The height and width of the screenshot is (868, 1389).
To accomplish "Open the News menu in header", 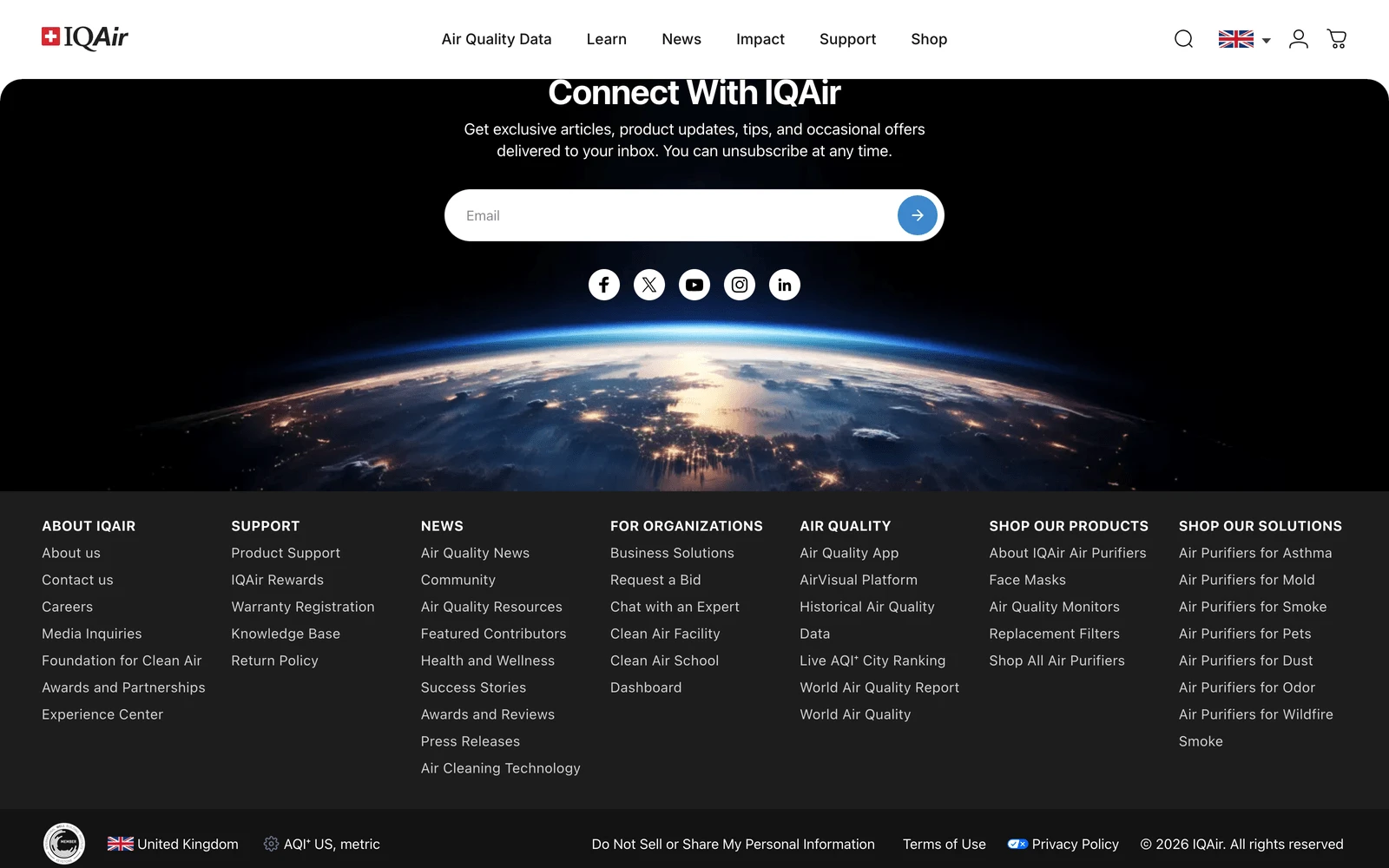I will tap(681, 39).
